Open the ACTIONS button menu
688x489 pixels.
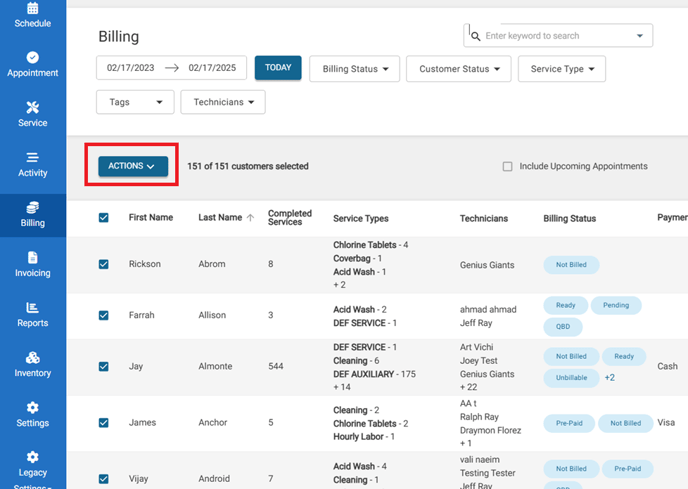(132, 166)
